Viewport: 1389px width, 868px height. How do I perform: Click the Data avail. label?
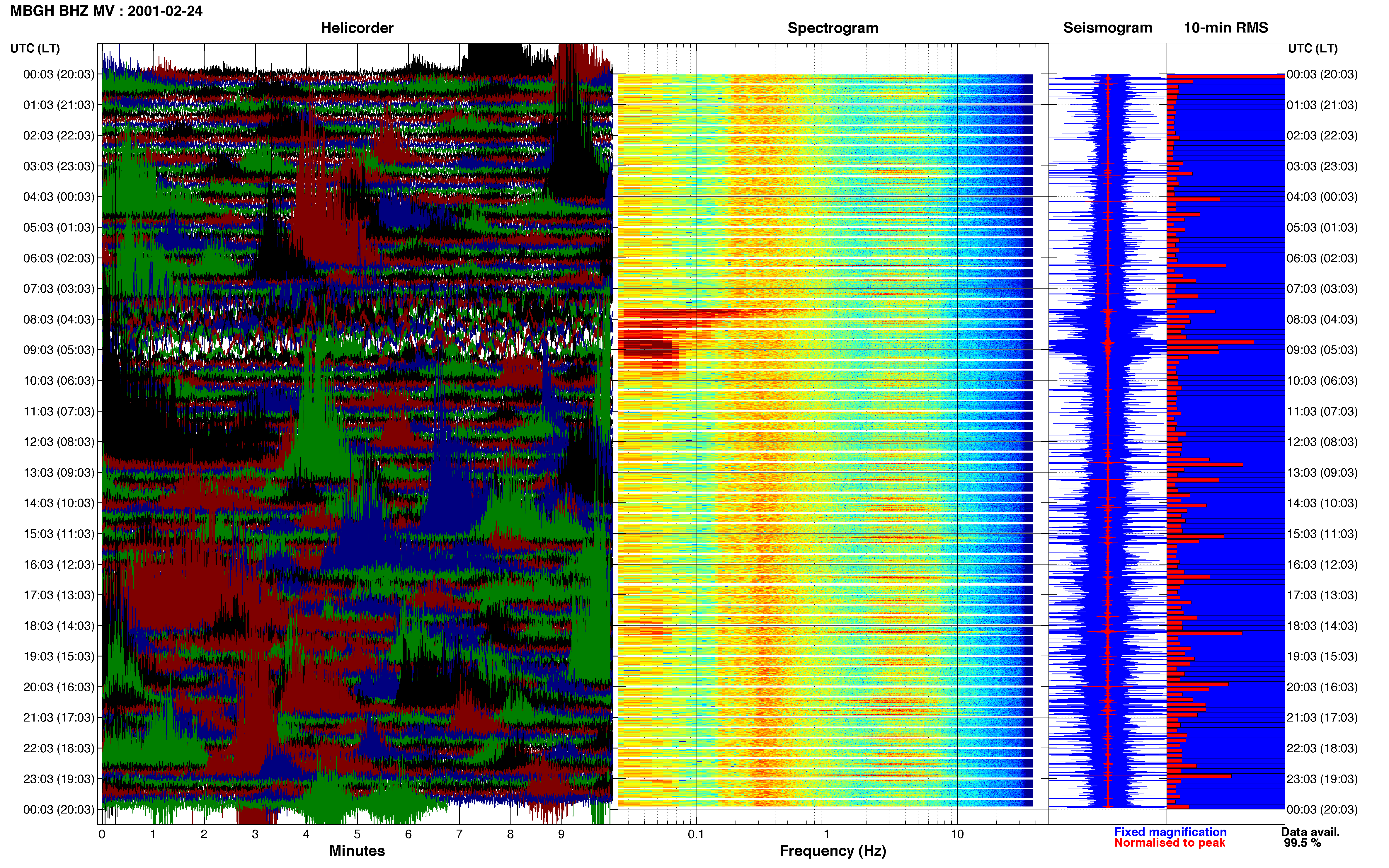point(1310,832)
